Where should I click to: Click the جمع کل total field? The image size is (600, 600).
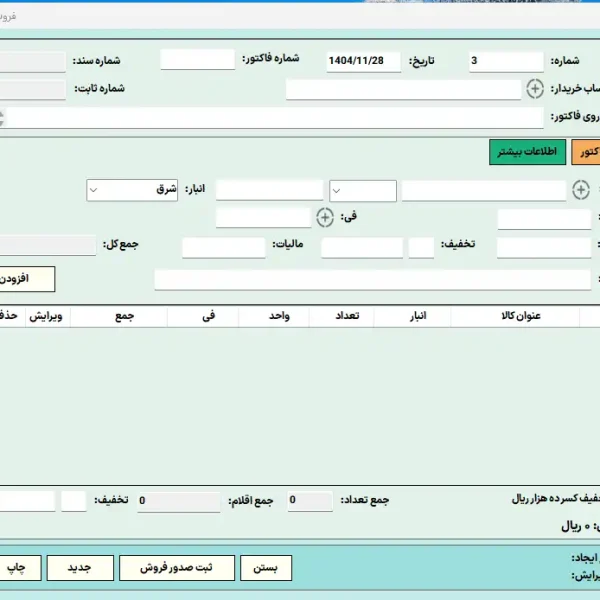[x=47, y=245]
